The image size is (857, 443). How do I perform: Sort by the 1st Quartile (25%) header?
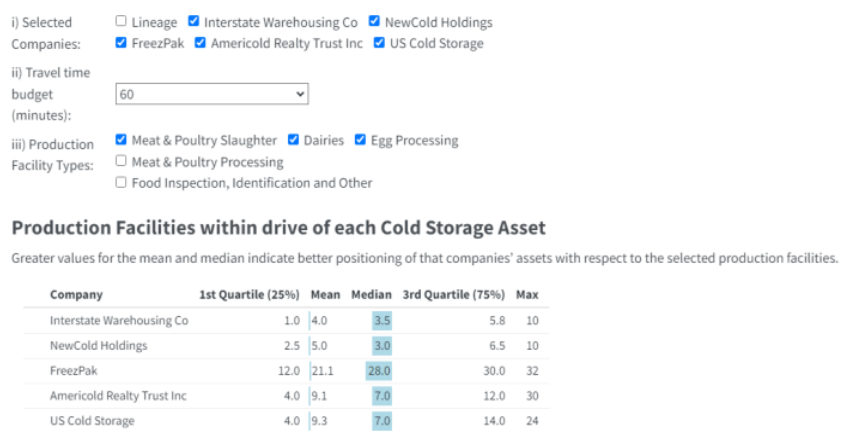pyautogui.click(x=250, y=295)
